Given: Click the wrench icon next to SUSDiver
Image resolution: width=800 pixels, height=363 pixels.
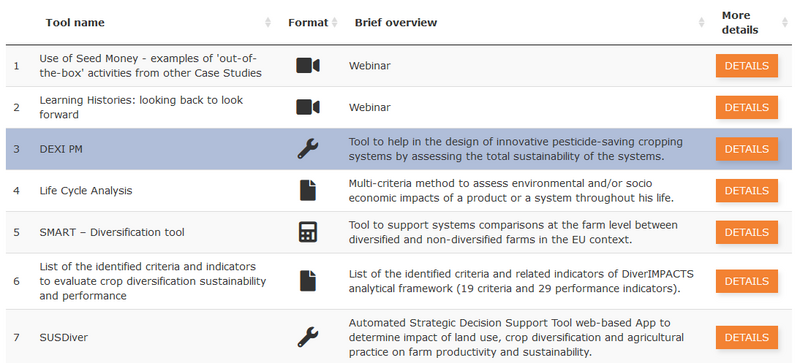Looking at the screenshot, I should tap(308, 337).
